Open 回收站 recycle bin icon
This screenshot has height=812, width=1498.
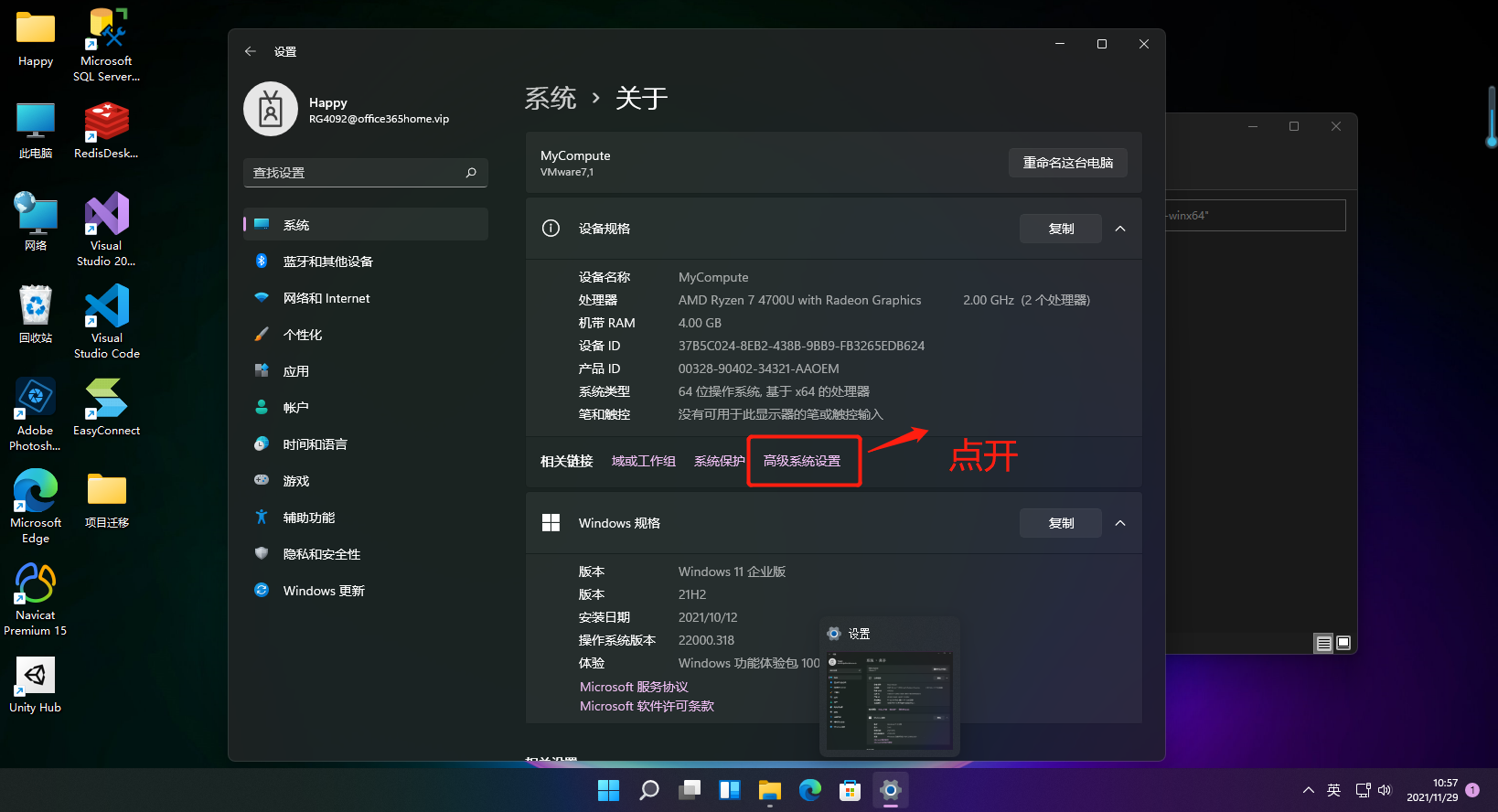pyautogui.click(x=36, y=314)
